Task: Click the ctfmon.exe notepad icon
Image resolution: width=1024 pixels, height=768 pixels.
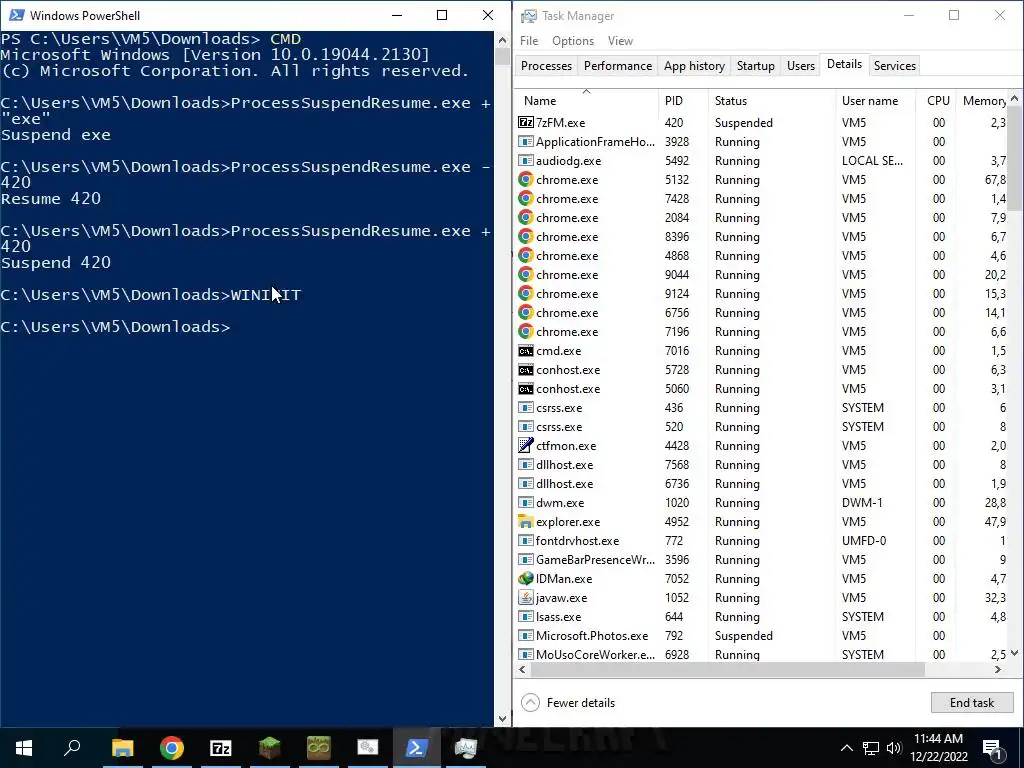Action: pyautogui.click(x=526, y=445)
